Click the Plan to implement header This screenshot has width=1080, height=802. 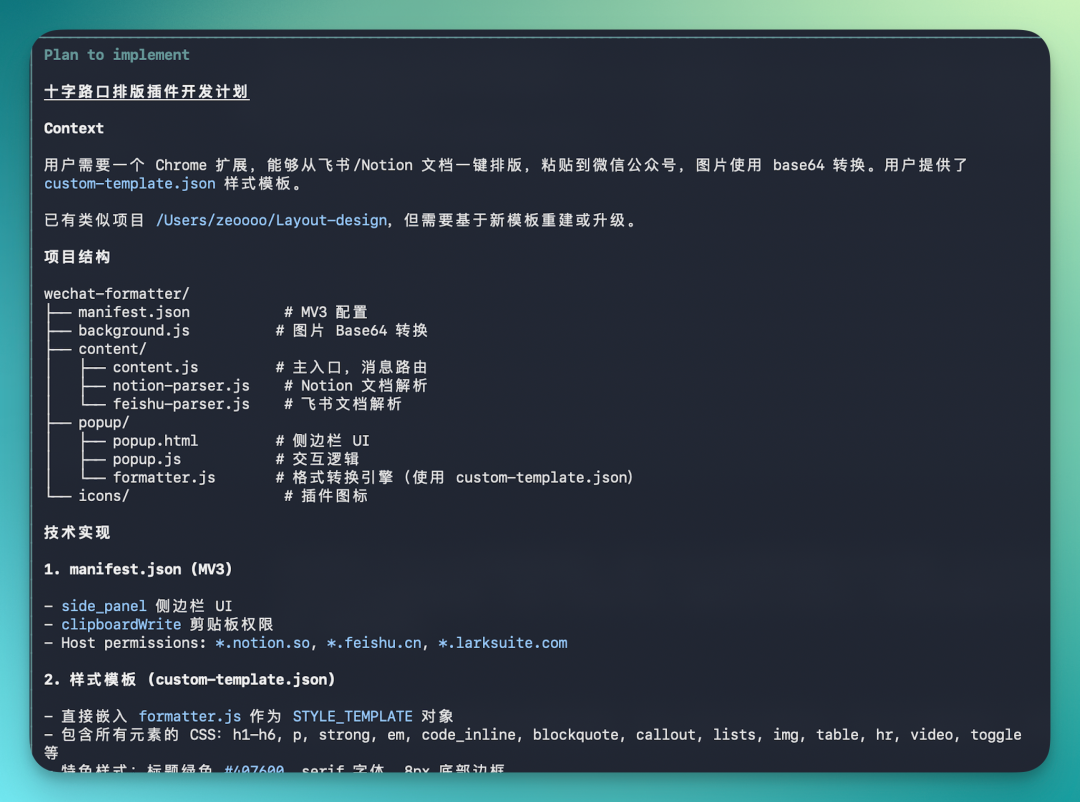pos(117,55)
